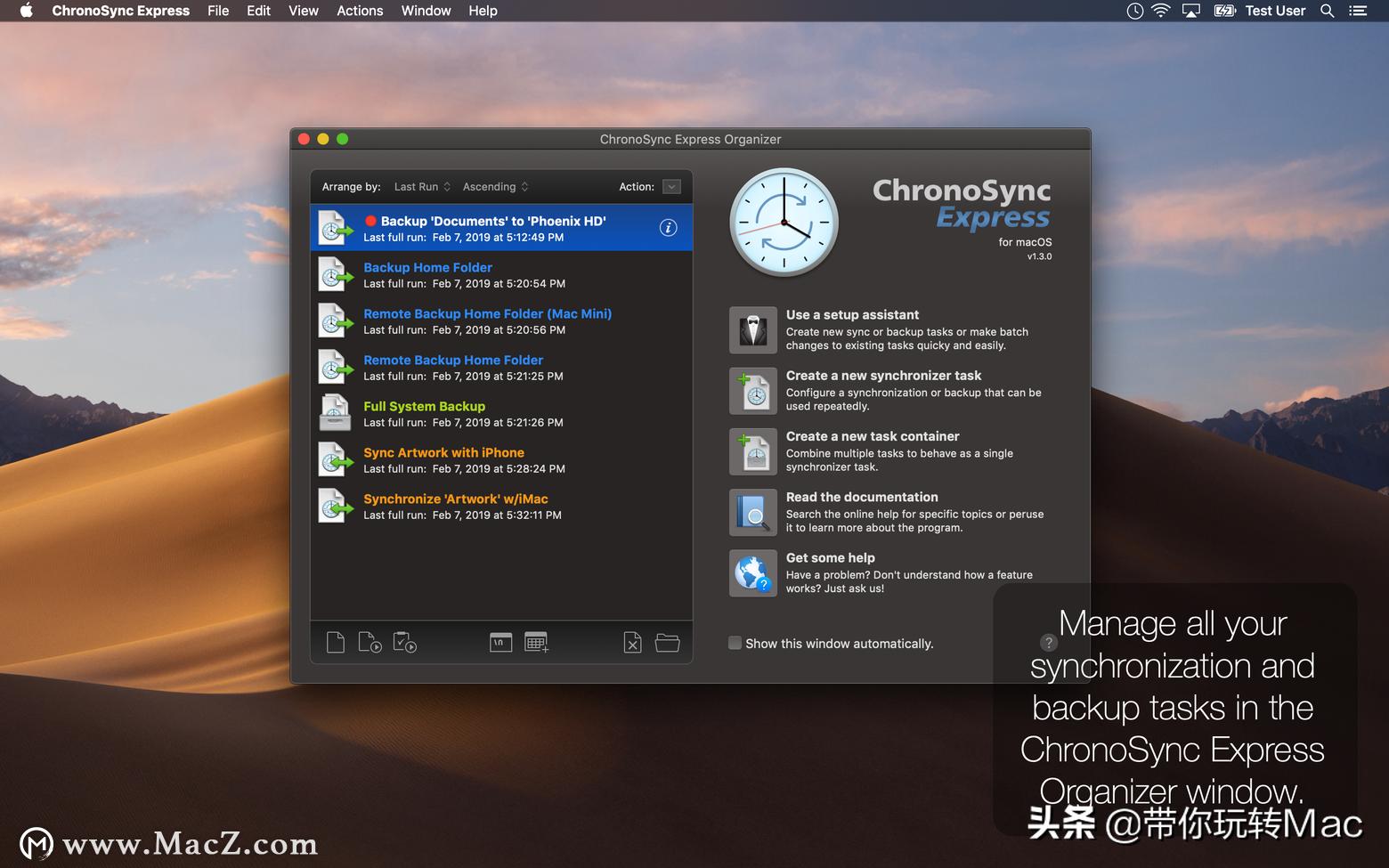Click 'Create a new synchronizer task' link
1389x868 pixels.
883,376
